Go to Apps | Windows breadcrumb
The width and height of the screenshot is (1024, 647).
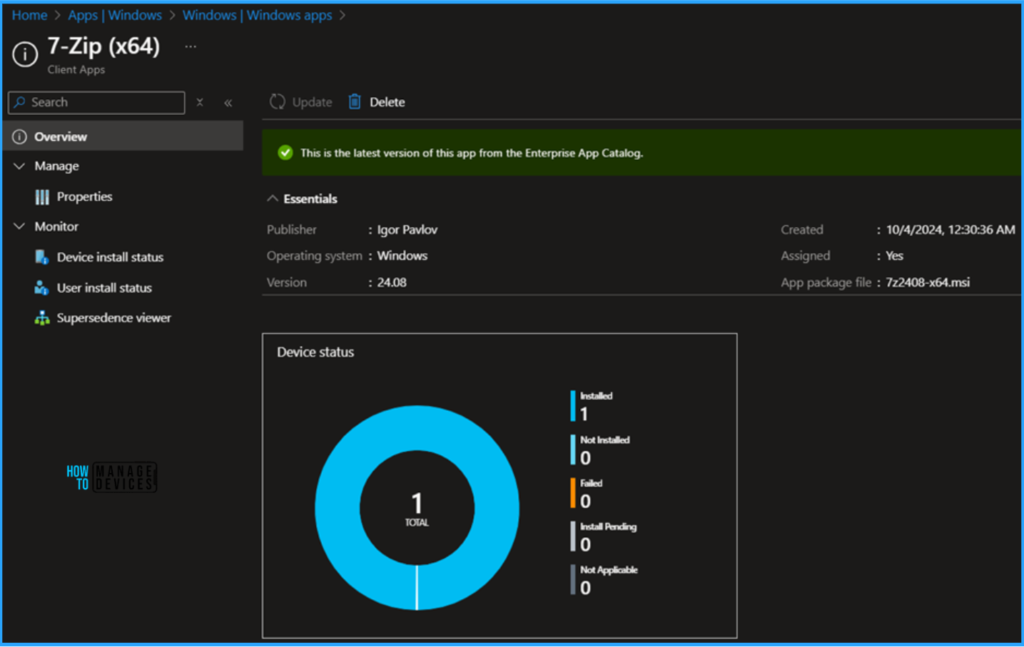(x=115, y=15)
